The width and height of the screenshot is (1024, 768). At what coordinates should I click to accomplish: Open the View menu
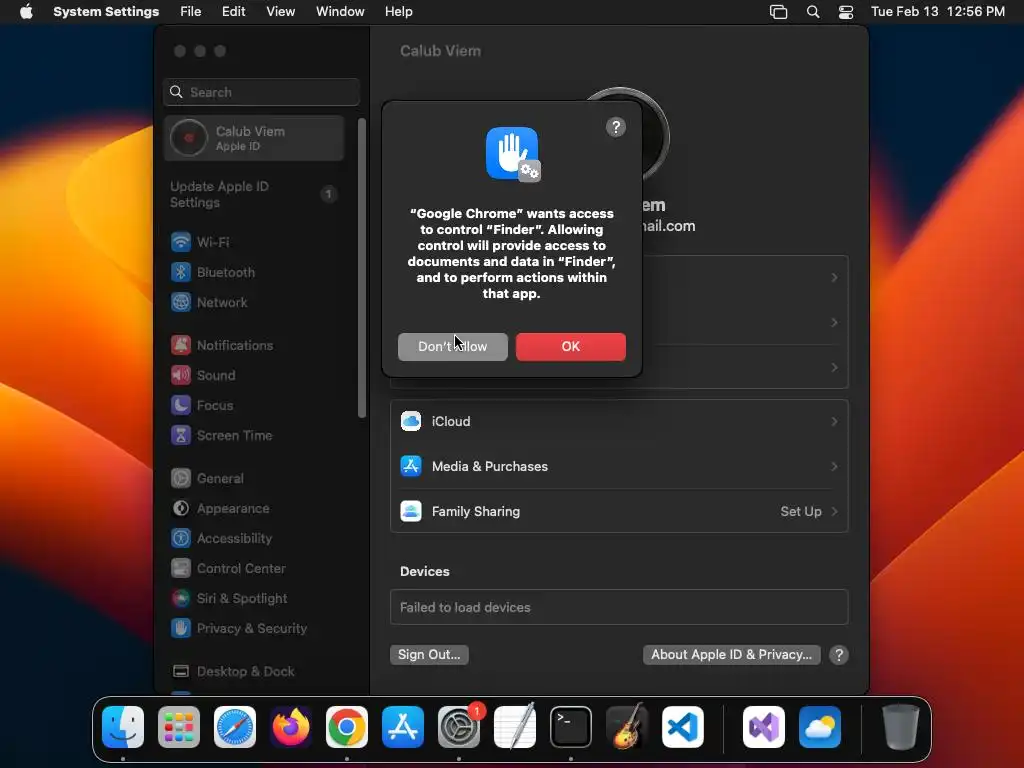[281, 12]
